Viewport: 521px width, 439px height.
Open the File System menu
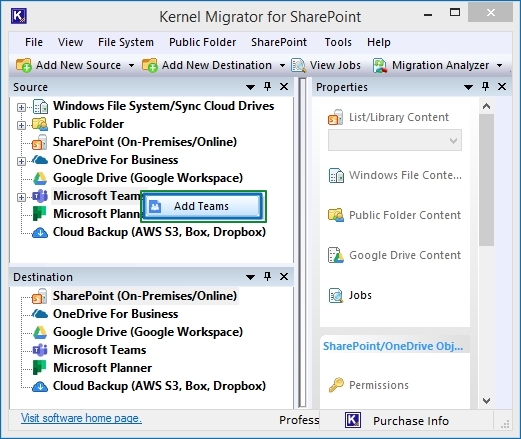click(126, 42)
